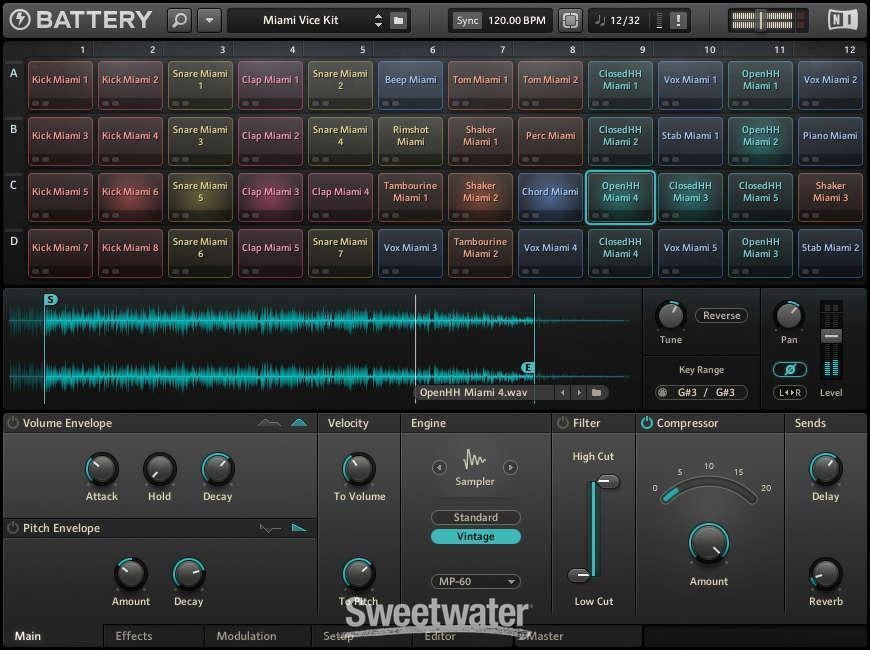Toggle the phase invert button
This screenshot has width=870, height=650.
tap(790, 369)
